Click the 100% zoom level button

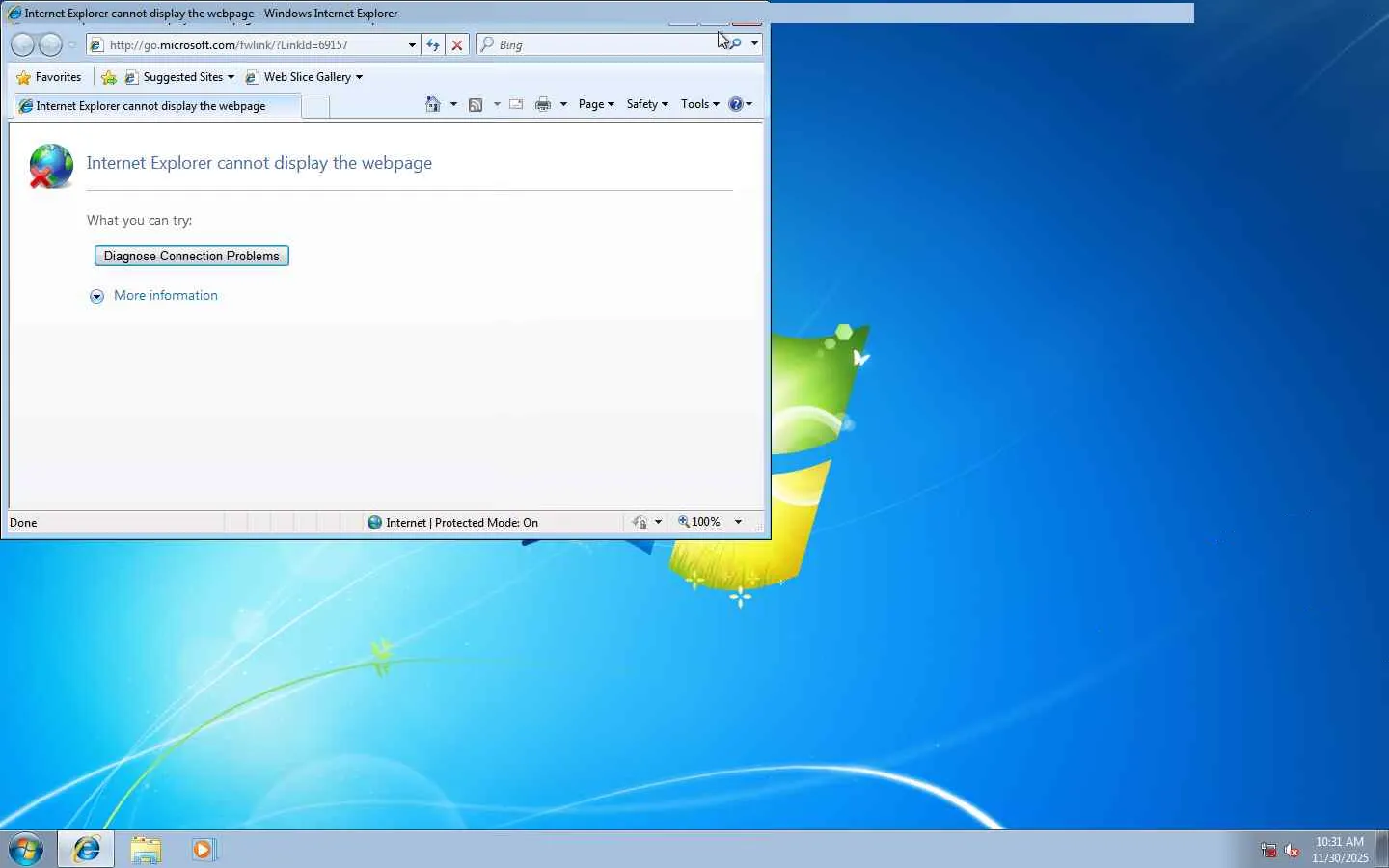[x=699, y=522]
